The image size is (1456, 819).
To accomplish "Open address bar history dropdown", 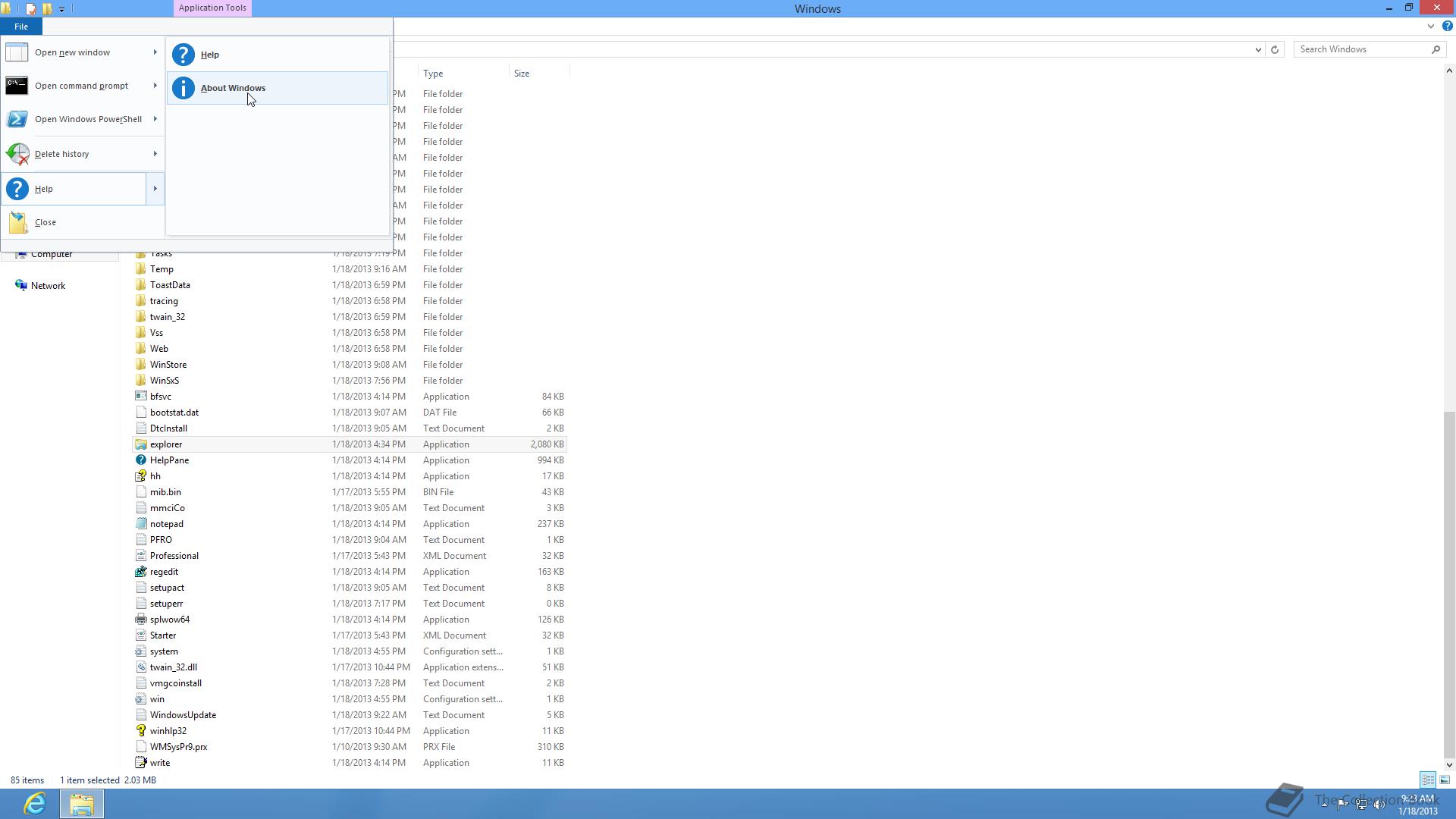I will click(x=1258, y=49).
